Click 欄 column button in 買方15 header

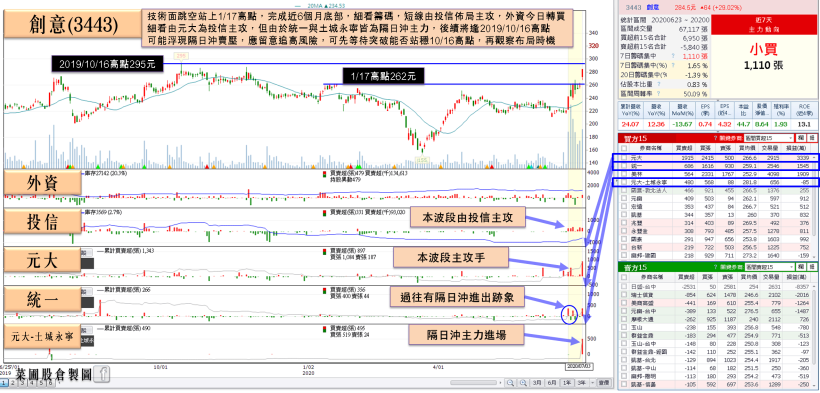(801, 138)
